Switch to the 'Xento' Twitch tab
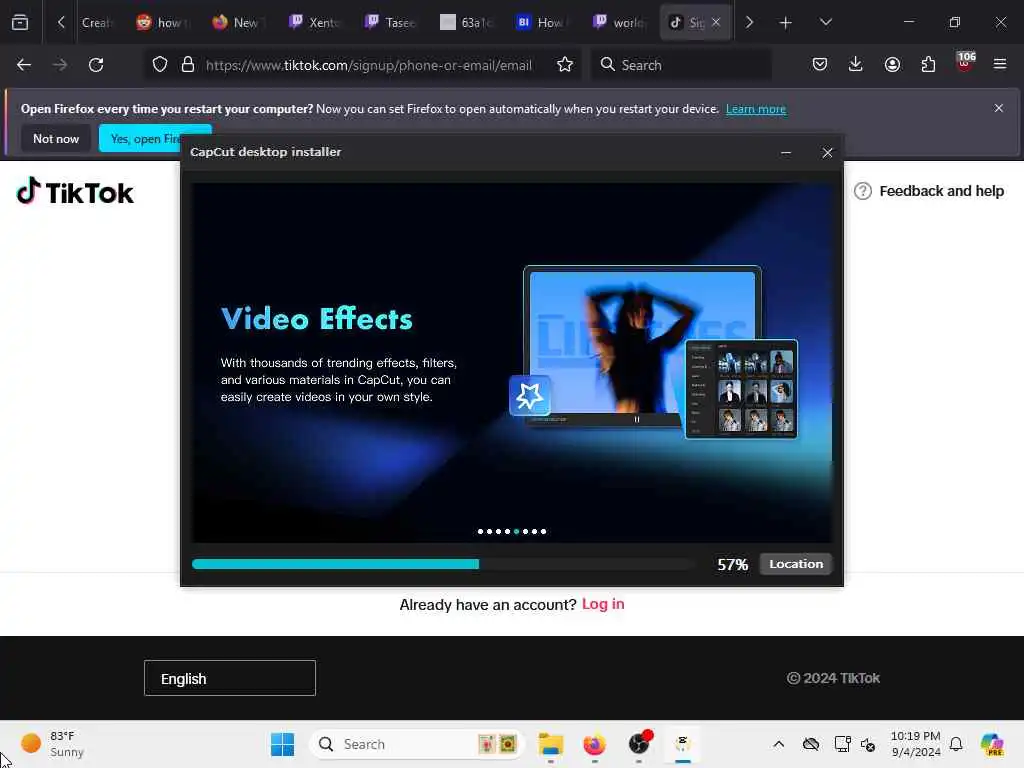The height and width of the screenshot is (768, 1024). click(315, 23)
